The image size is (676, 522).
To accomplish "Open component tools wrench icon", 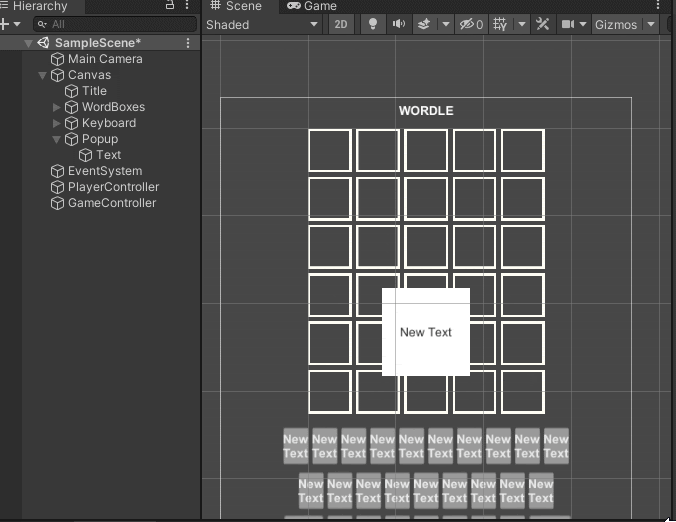I will 542,24.
